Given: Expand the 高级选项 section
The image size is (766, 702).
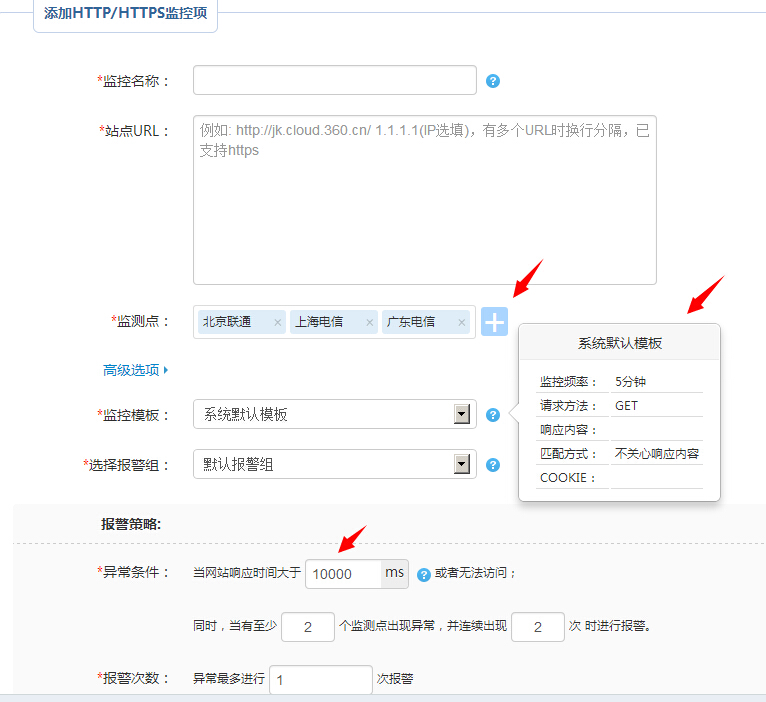Looking at the screenshot, I should point(135,370).
